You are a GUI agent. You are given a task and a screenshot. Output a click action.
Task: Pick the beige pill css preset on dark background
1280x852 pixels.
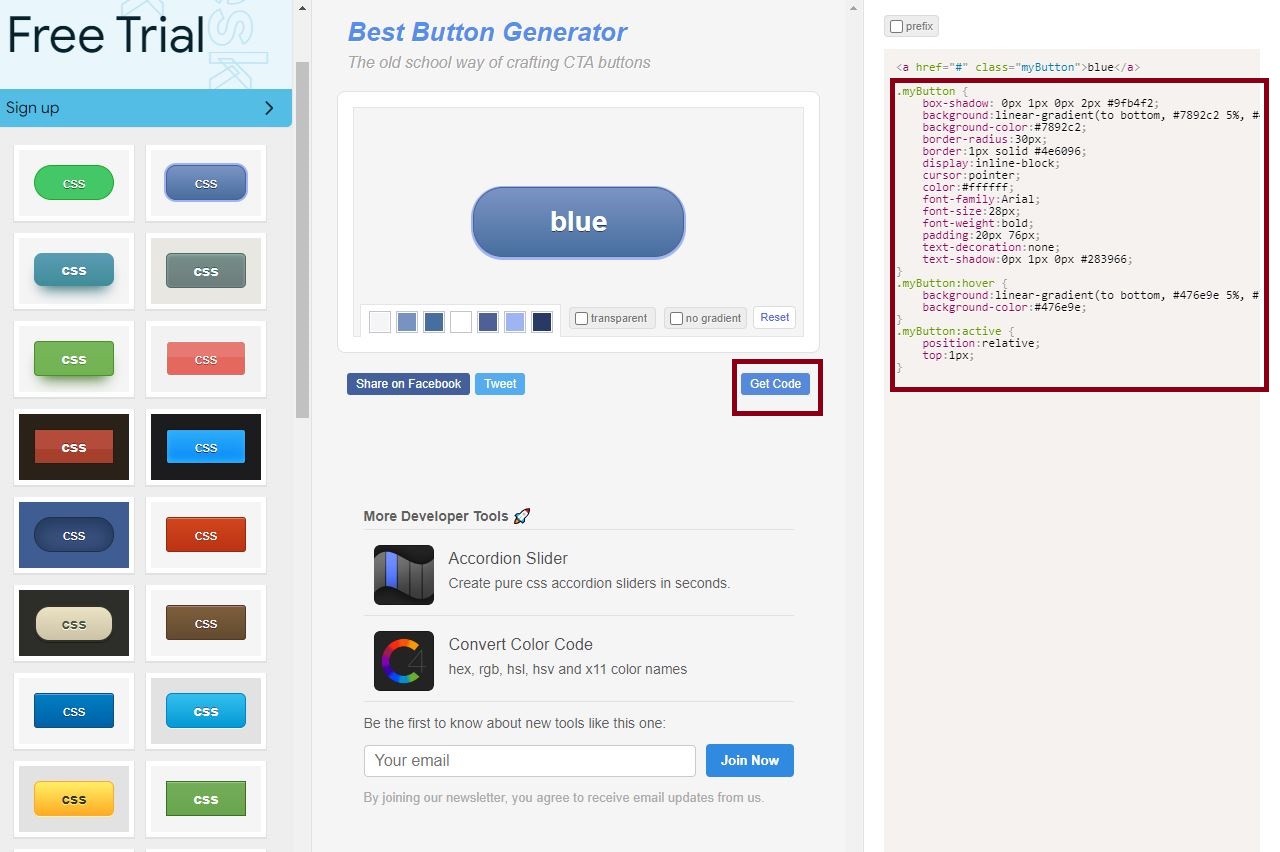tap(74, 623)
